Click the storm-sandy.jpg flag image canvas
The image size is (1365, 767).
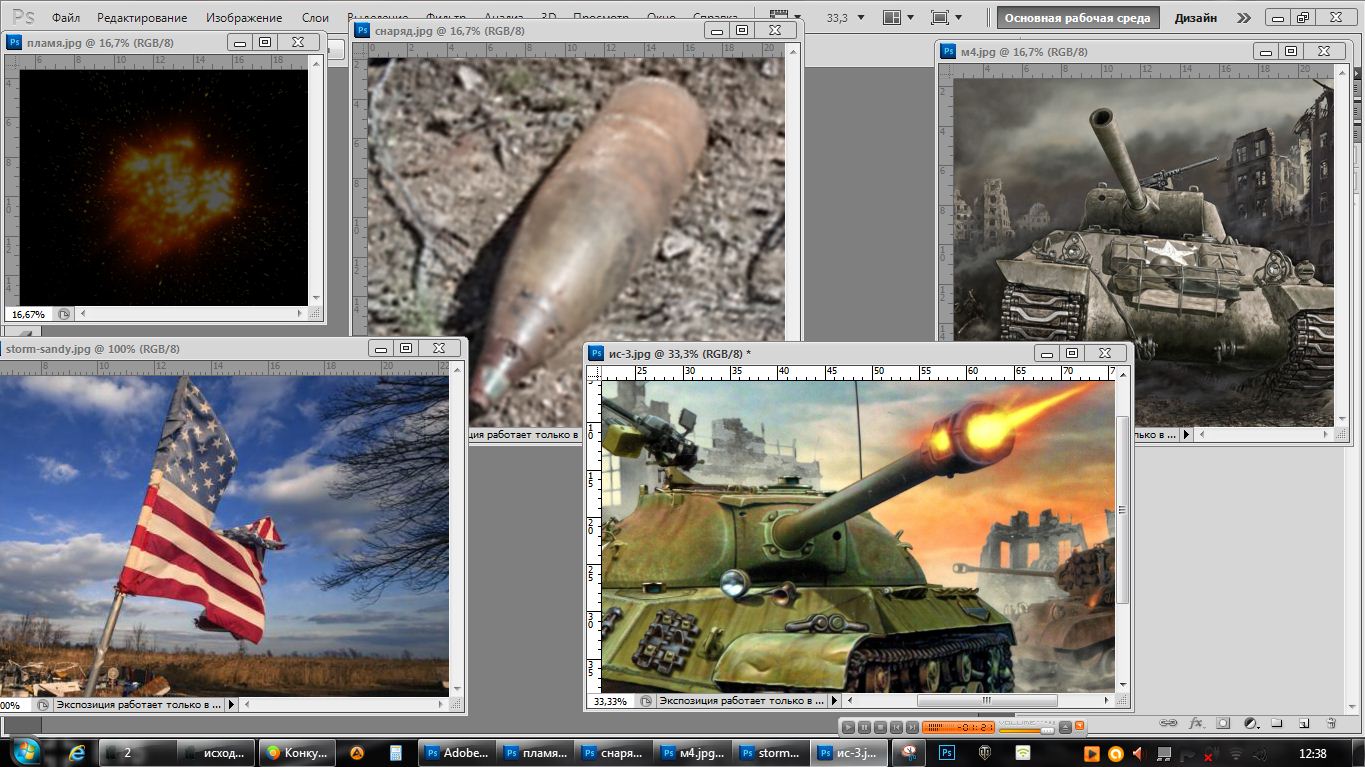(x=225, y=535)
